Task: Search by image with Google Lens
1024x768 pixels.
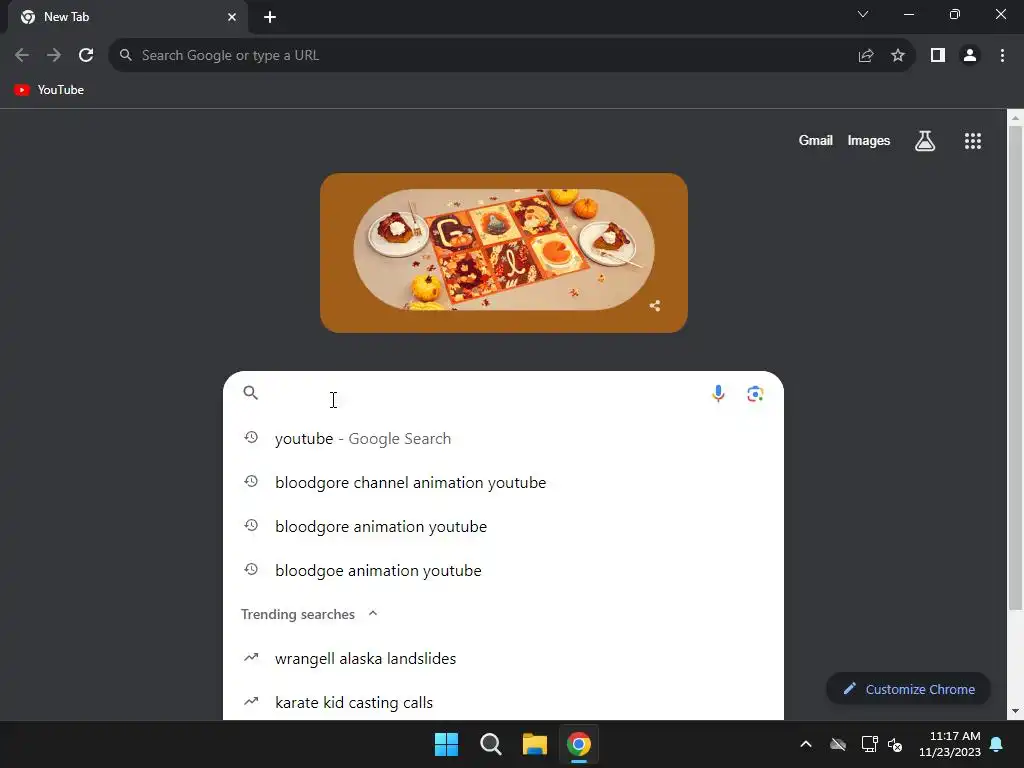Action: pyautogui.click(x=756, y=394)
